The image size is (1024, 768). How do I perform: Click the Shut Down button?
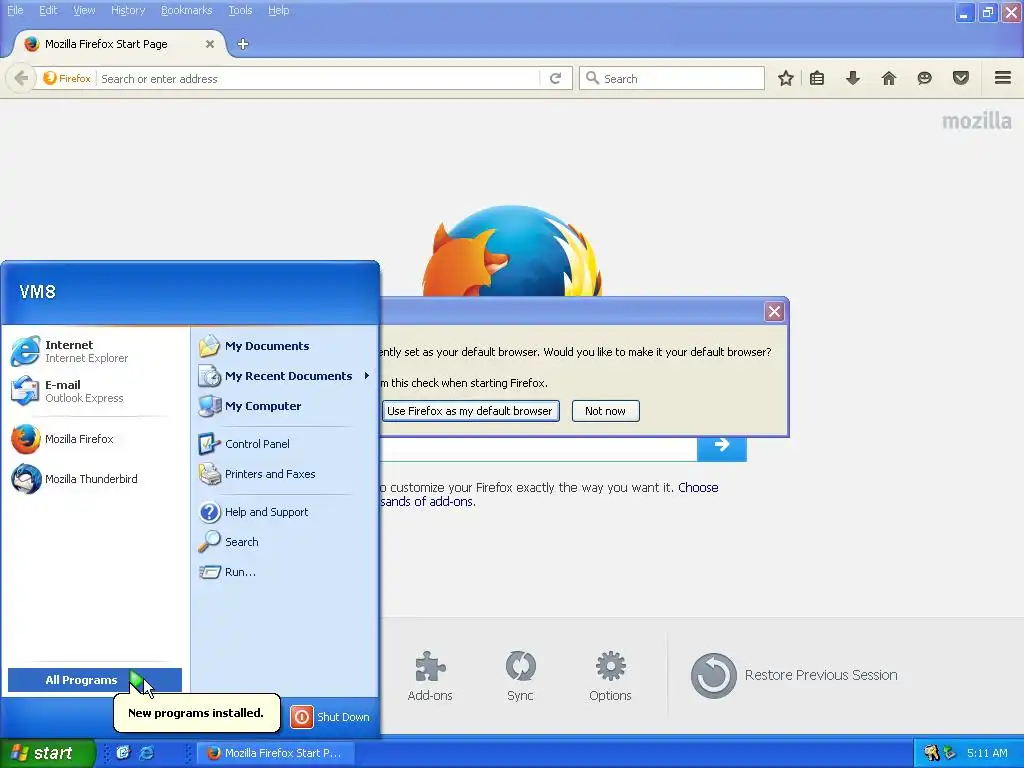coord(330,717)
